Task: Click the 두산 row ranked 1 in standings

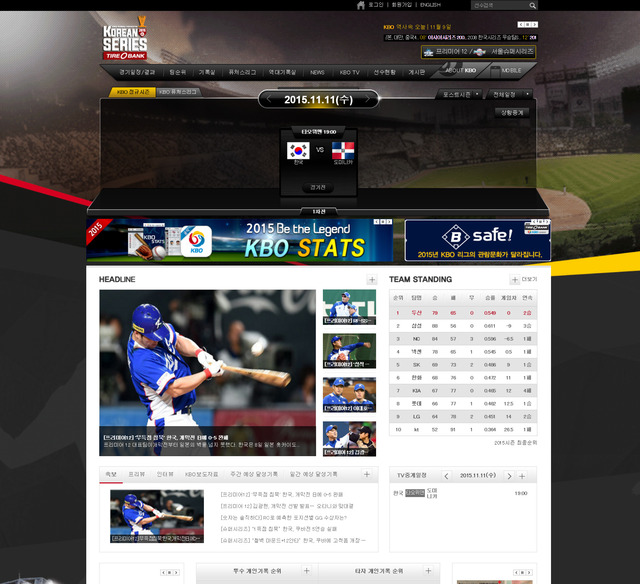Action: tap(463, 313)
